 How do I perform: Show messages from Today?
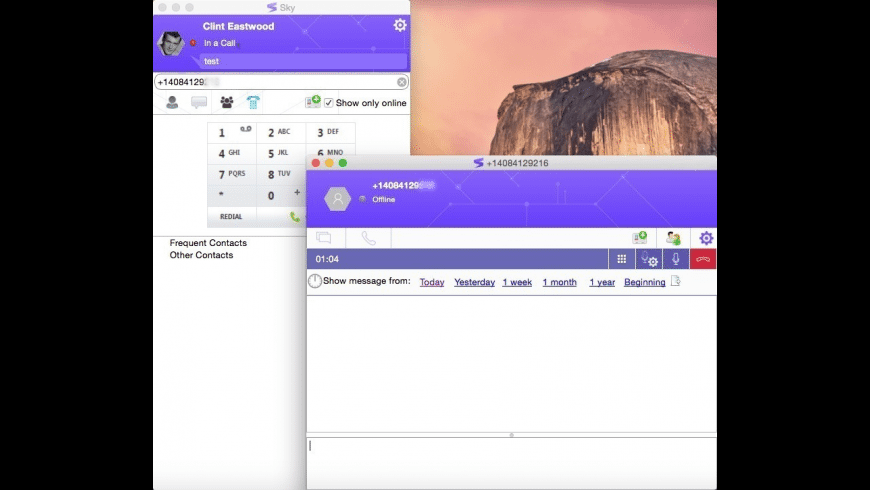tap(432, 282)
